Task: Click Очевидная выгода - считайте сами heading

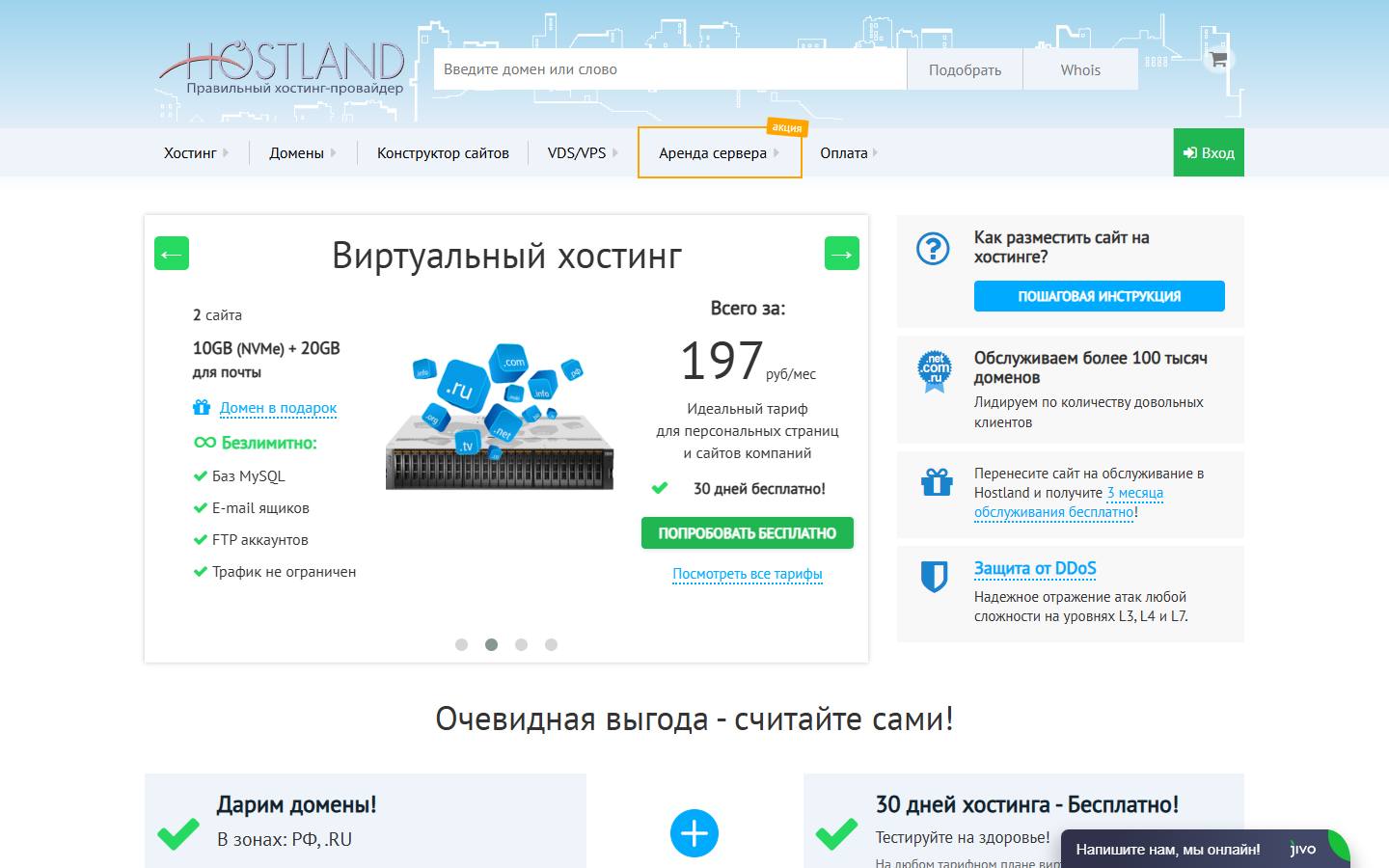Action: point(694,719)
